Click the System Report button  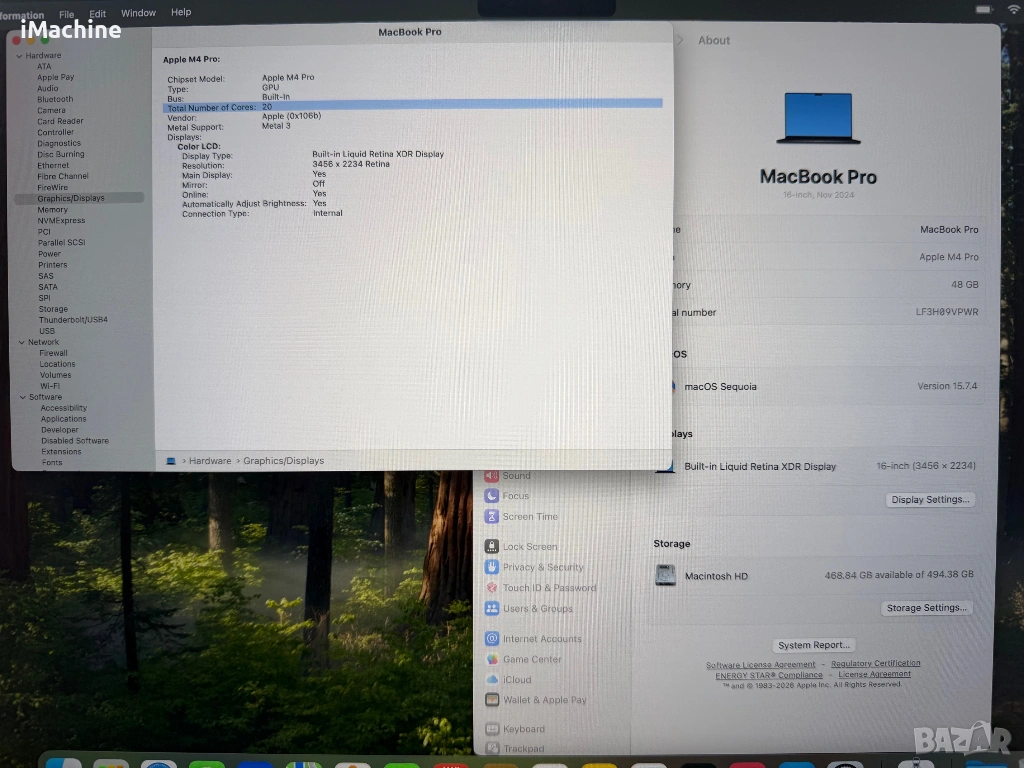814,645
